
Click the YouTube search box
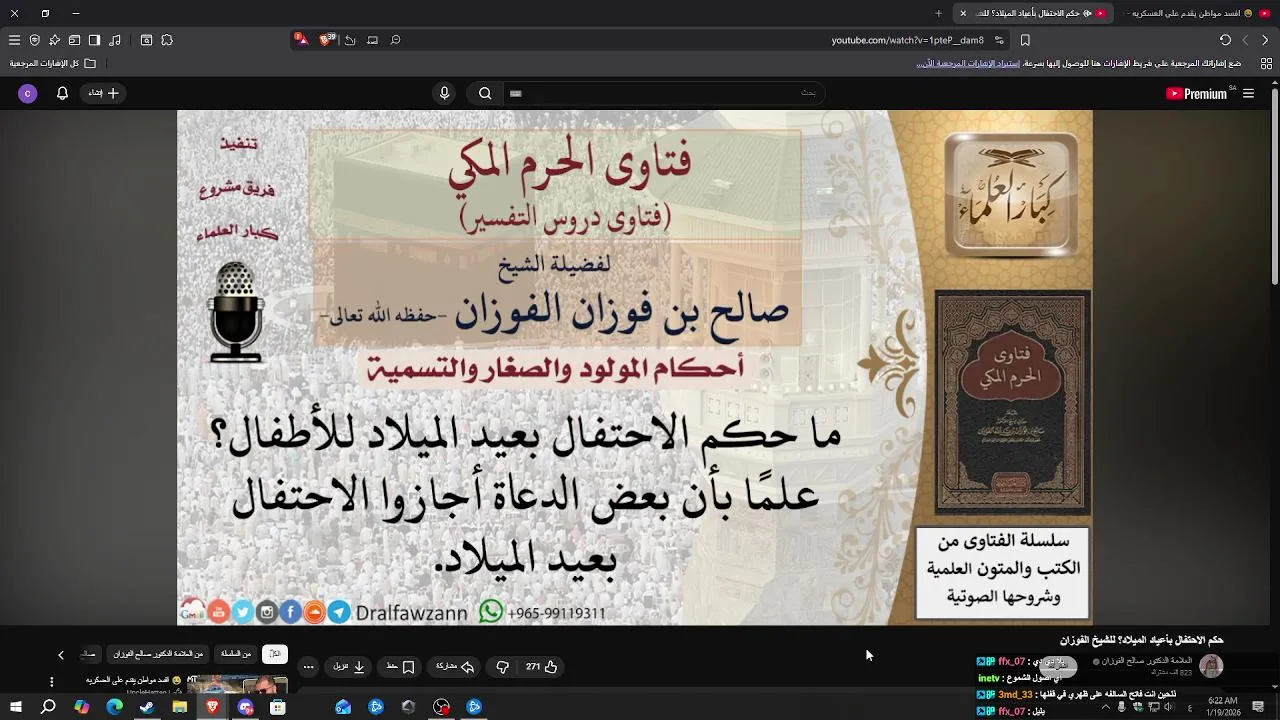coord(665,93)
